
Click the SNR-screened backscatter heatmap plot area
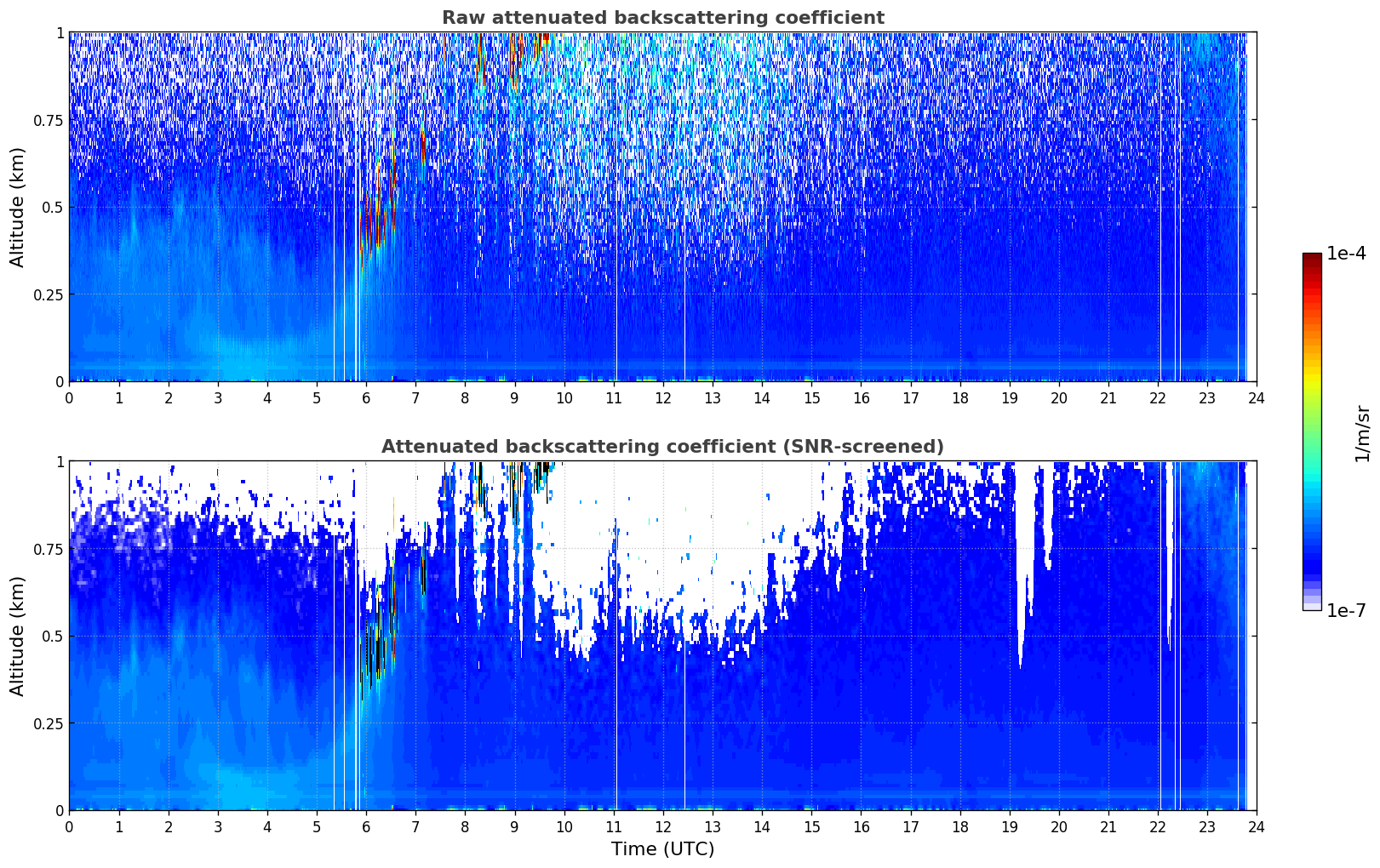click(x=662, y=636)
